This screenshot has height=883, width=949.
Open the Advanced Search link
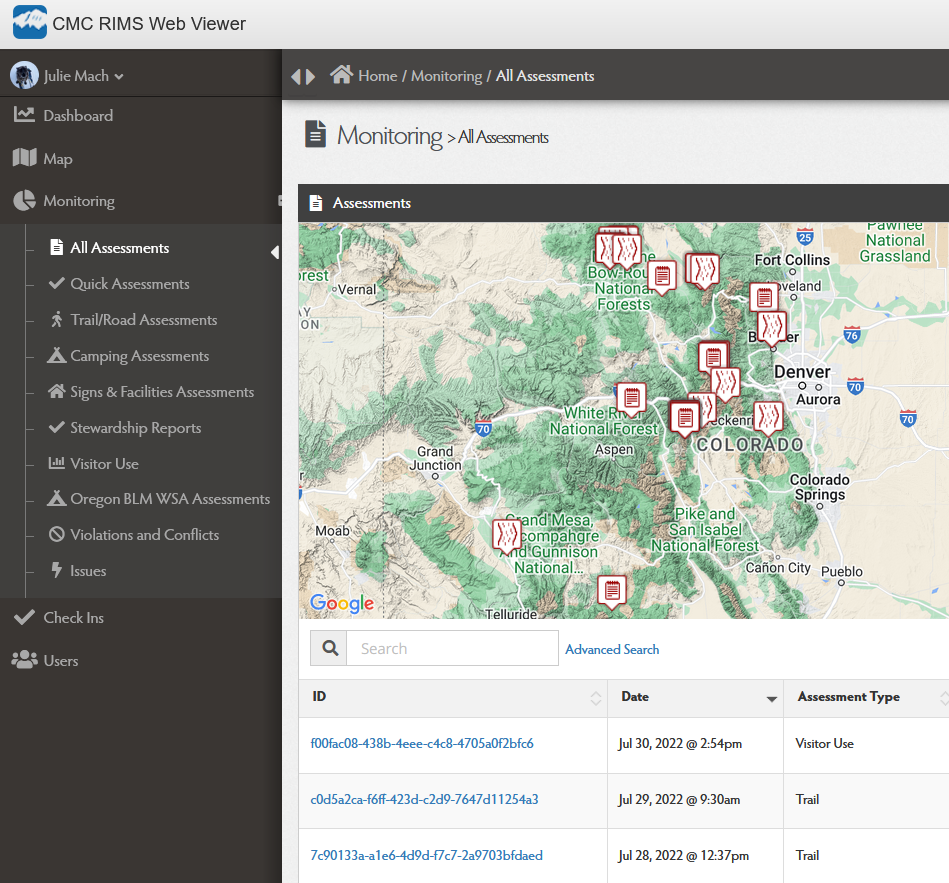(612, 649)
